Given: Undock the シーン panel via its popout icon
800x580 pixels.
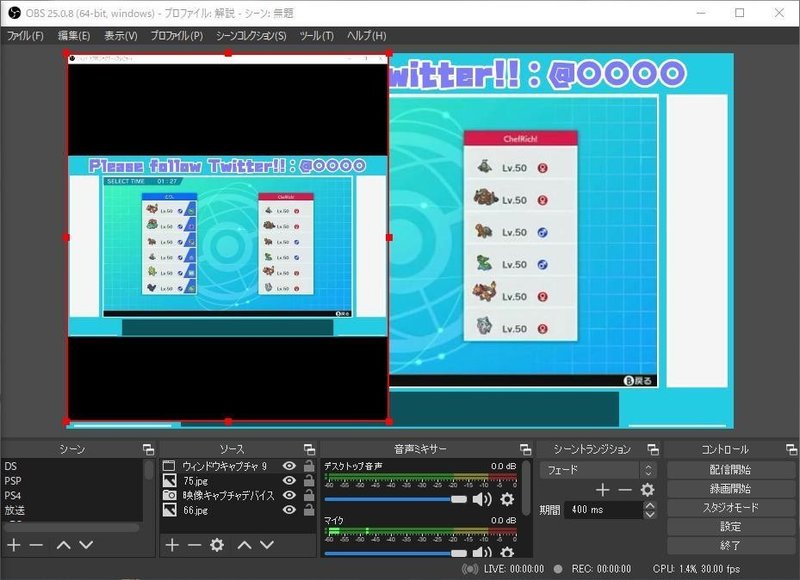Looking at the screenshot, I should click(x=148, y=449).
